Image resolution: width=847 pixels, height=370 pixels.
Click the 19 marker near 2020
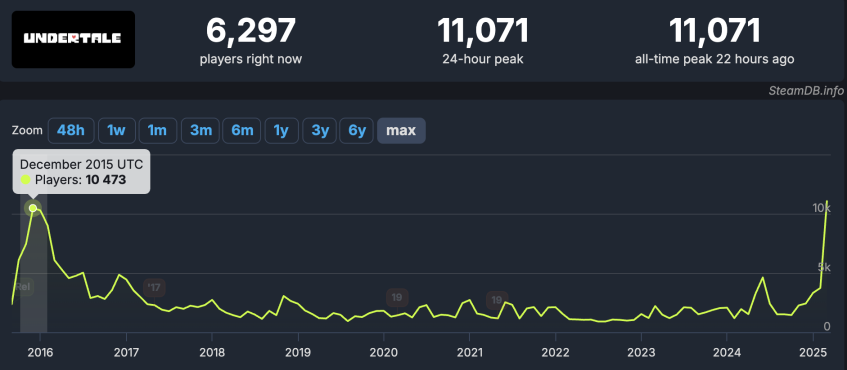coord(397,298)
